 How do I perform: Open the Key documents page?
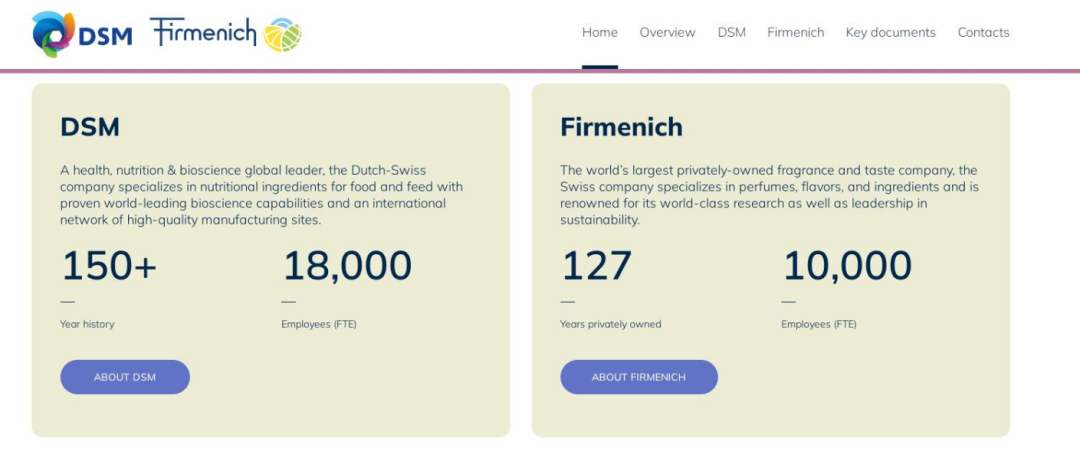[x=891, y=32]
